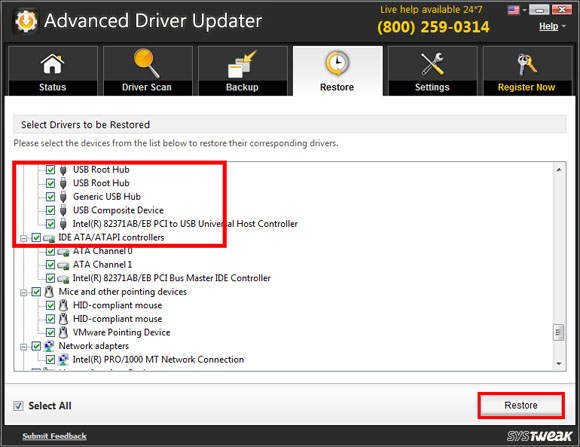This screenshot has height=447, width=580.
Task: Click the scrollbar up arrow
Action: click(559, 169)
